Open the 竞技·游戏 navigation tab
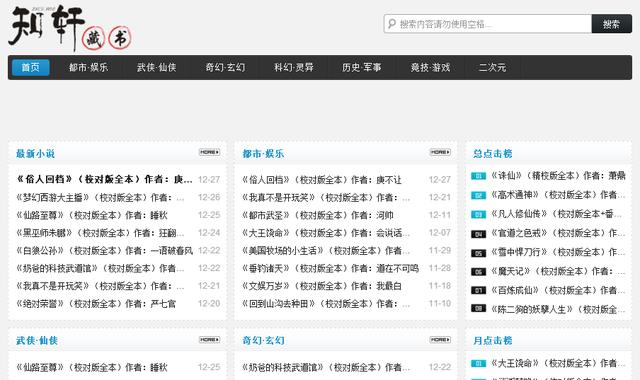640x380 pixels. coord(431,67)
